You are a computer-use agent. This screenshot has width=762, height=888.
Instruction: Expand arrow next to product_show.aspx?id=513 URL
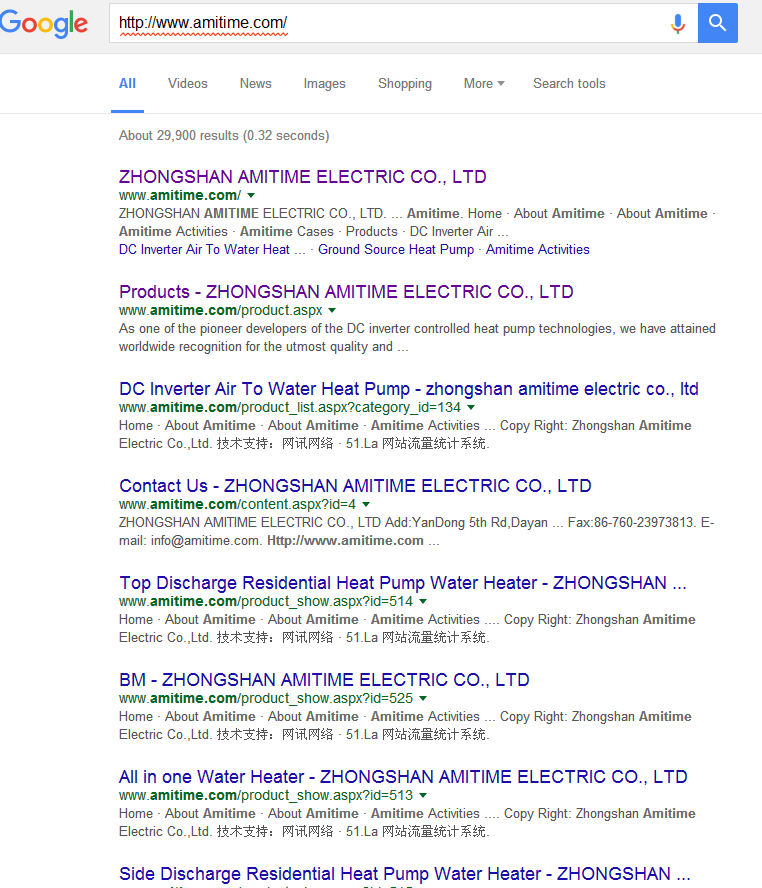[x=422, y=795]
